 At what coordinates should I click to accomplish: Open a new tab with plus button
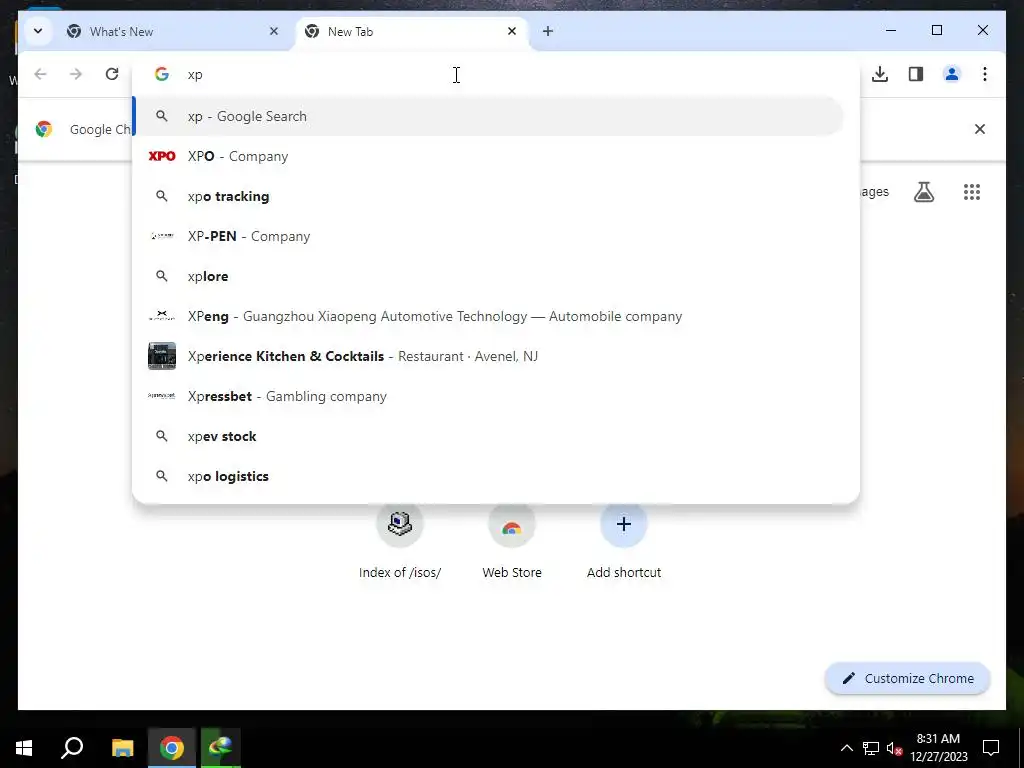coord(548,31)
